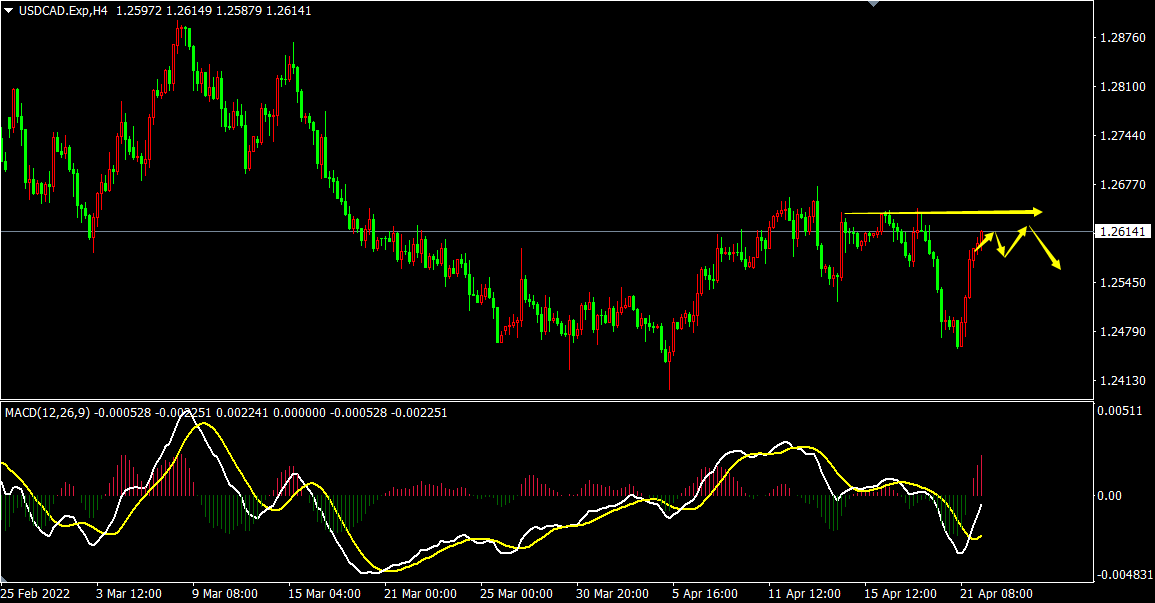Click the horizontal bid price line
Screen dimensions: 1155x603
[x=547, y=231]
